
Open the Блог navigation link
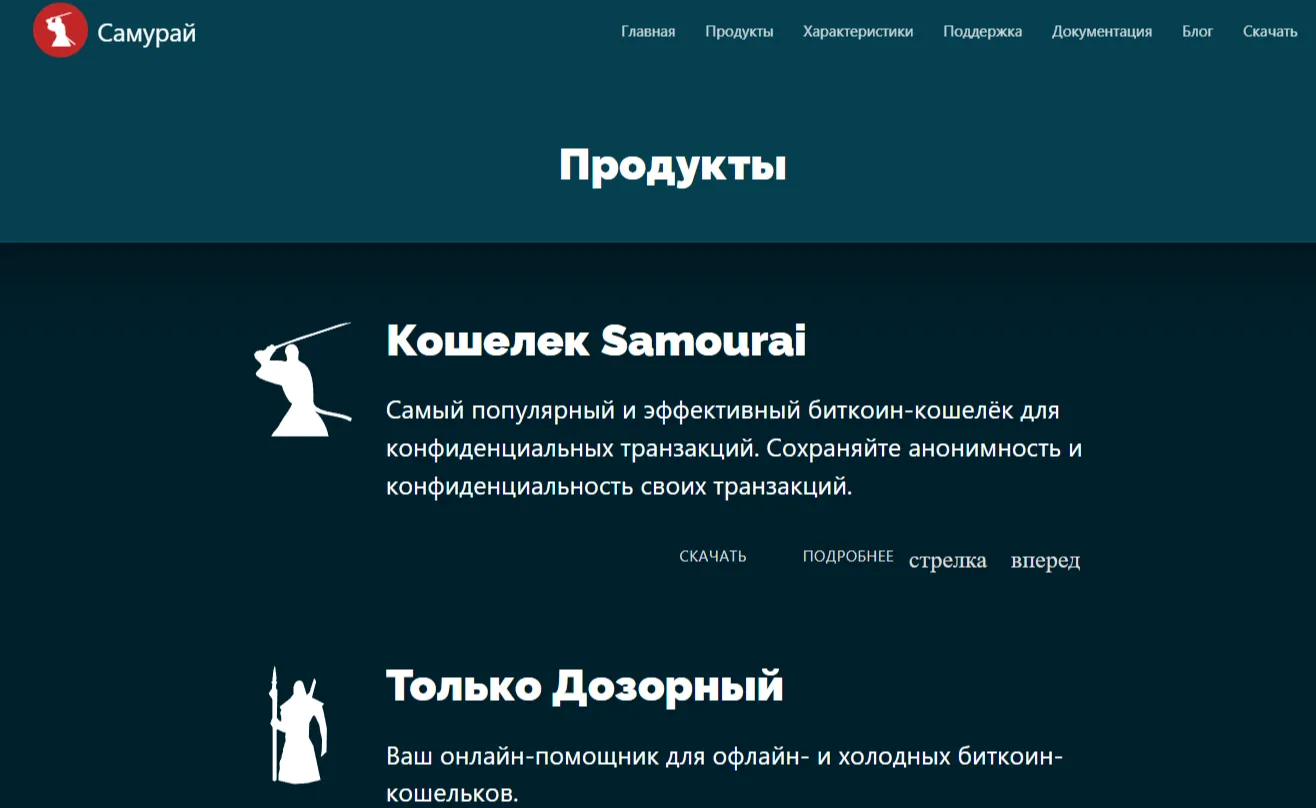point(1197,32)
